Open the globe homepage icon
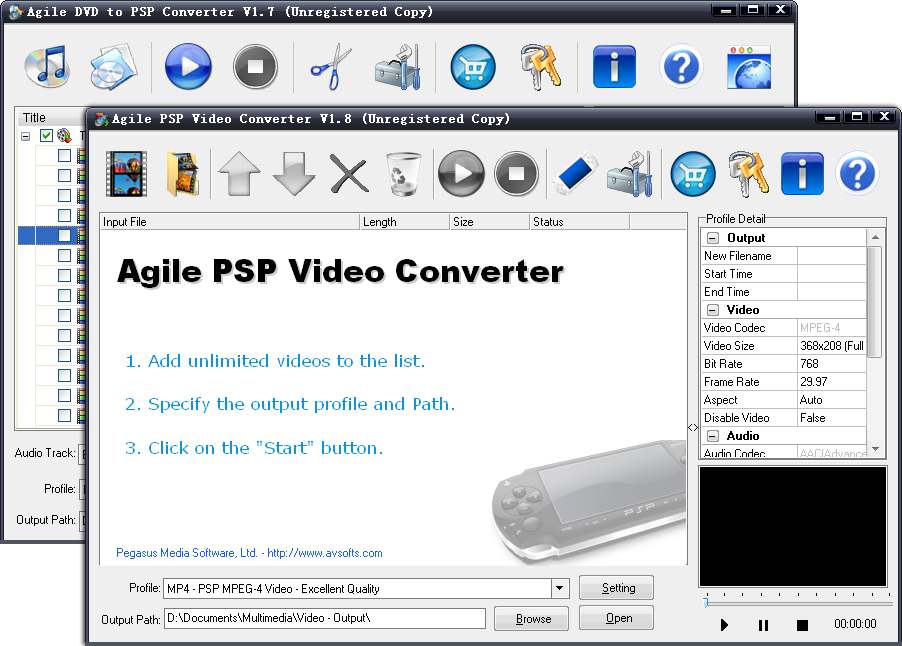 748,67
